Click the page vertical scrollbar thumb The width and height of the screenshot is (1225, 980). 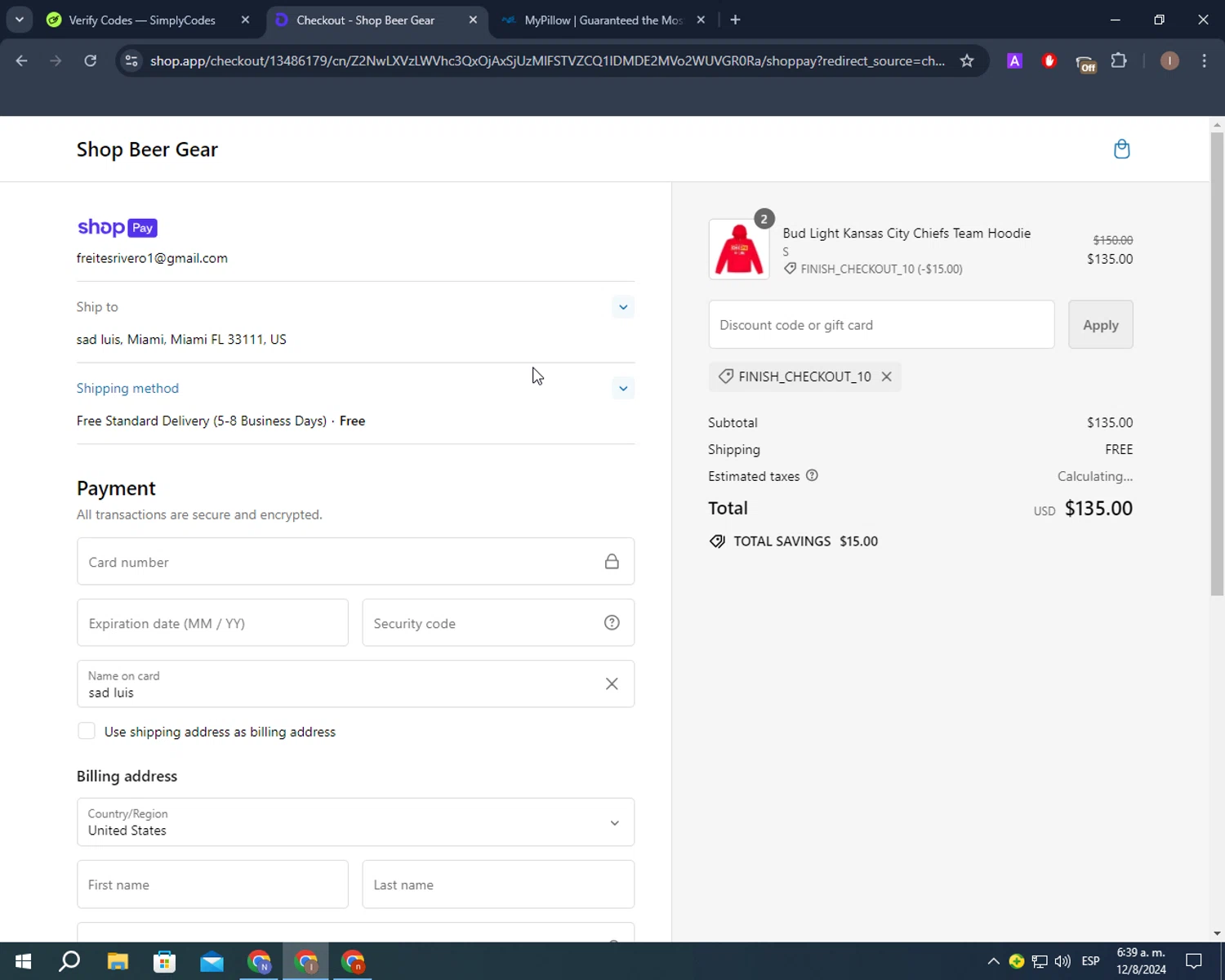[x=1217, y=363]
